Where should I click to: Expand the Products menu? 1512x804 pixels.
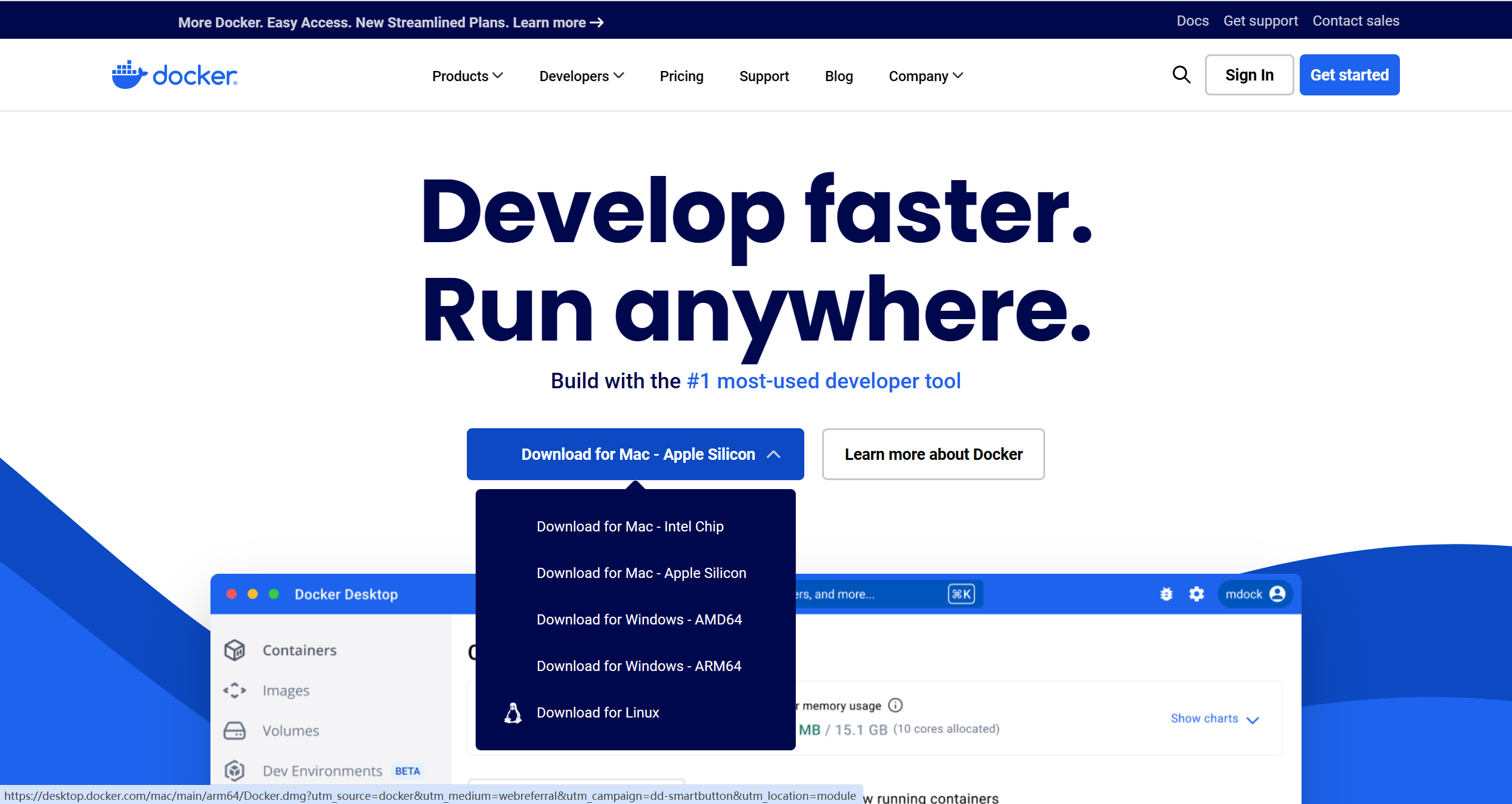coord(467,76)
